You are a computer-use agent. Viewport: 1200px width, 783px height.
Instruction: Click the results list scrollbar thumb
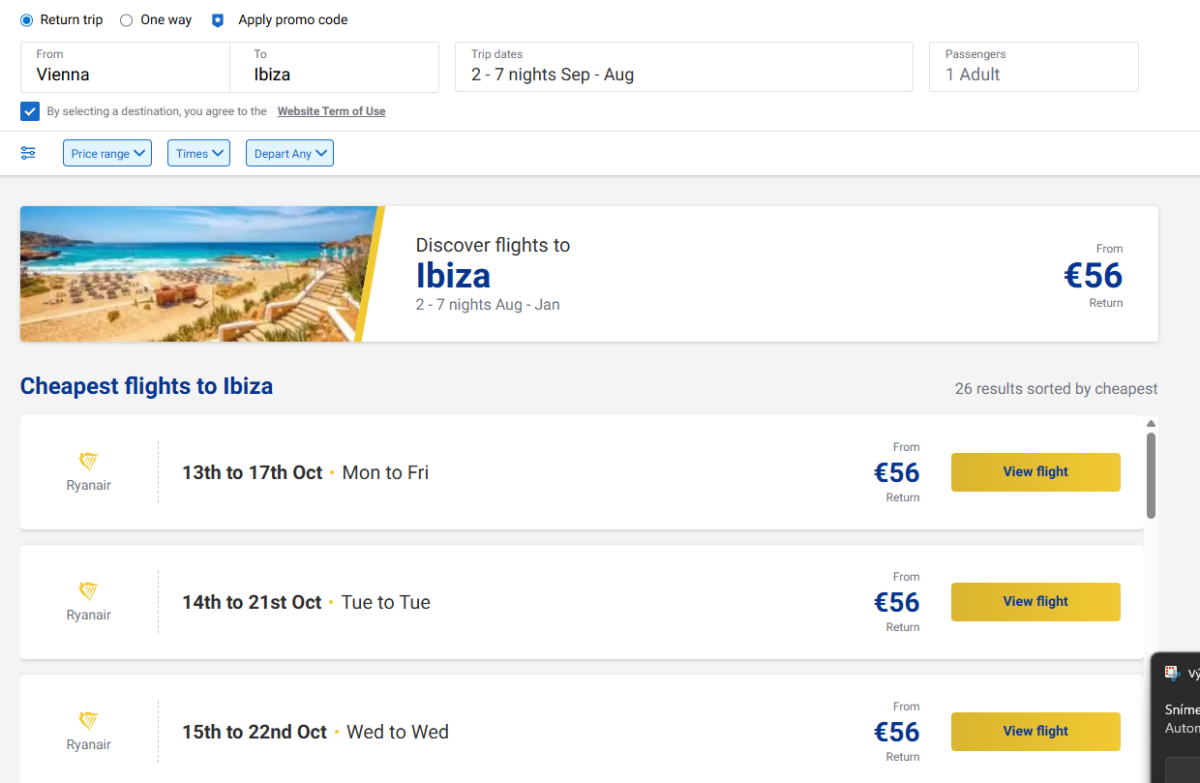[1151, 475]
